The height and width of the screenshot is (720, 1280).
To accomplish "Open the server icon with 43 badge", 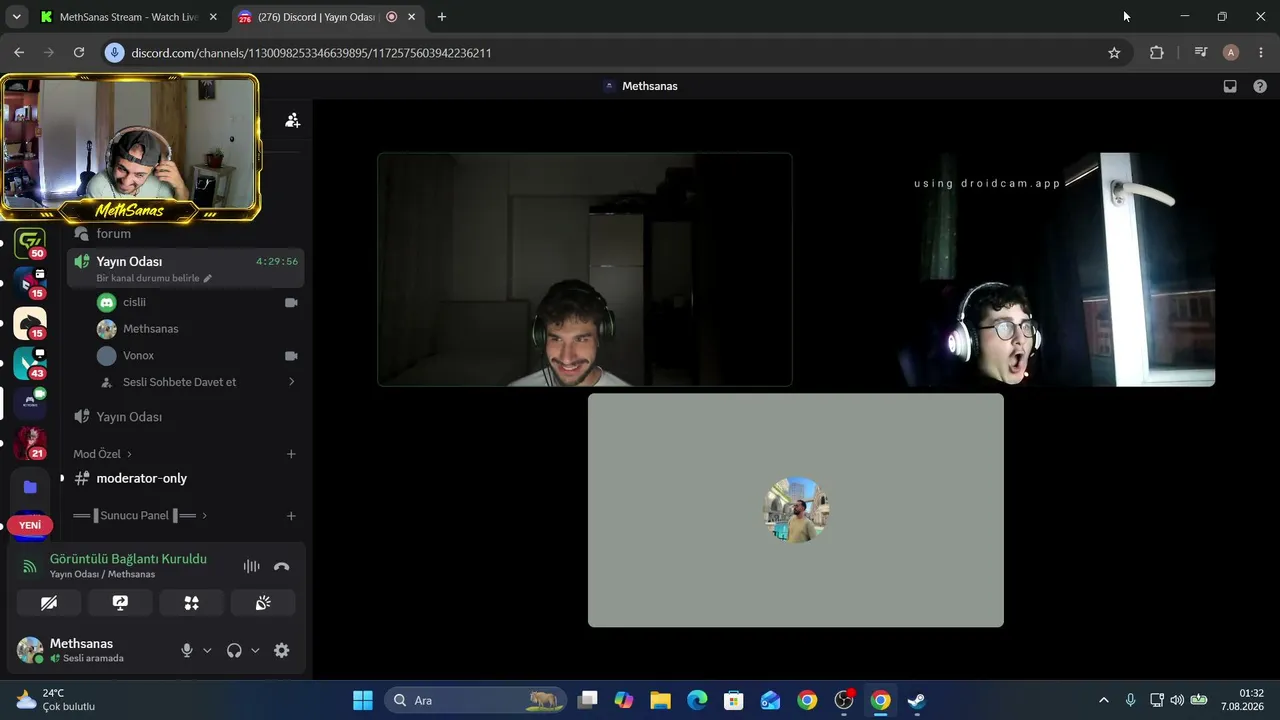I will coord(30,363).
